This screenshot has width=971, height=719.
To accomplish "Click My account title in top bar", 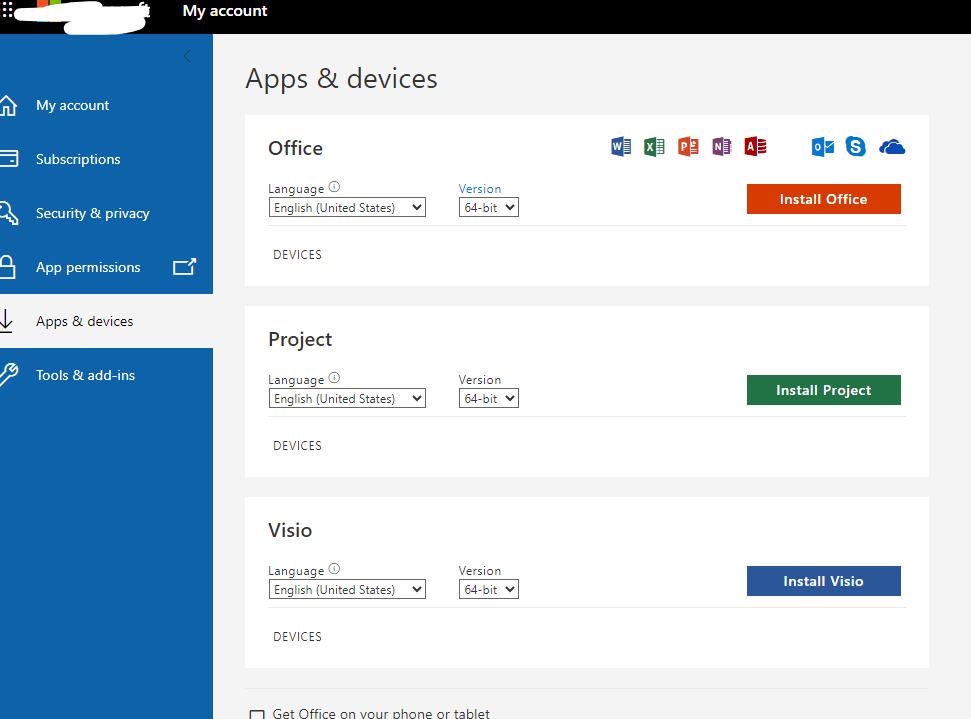I will tap(225, 11).
